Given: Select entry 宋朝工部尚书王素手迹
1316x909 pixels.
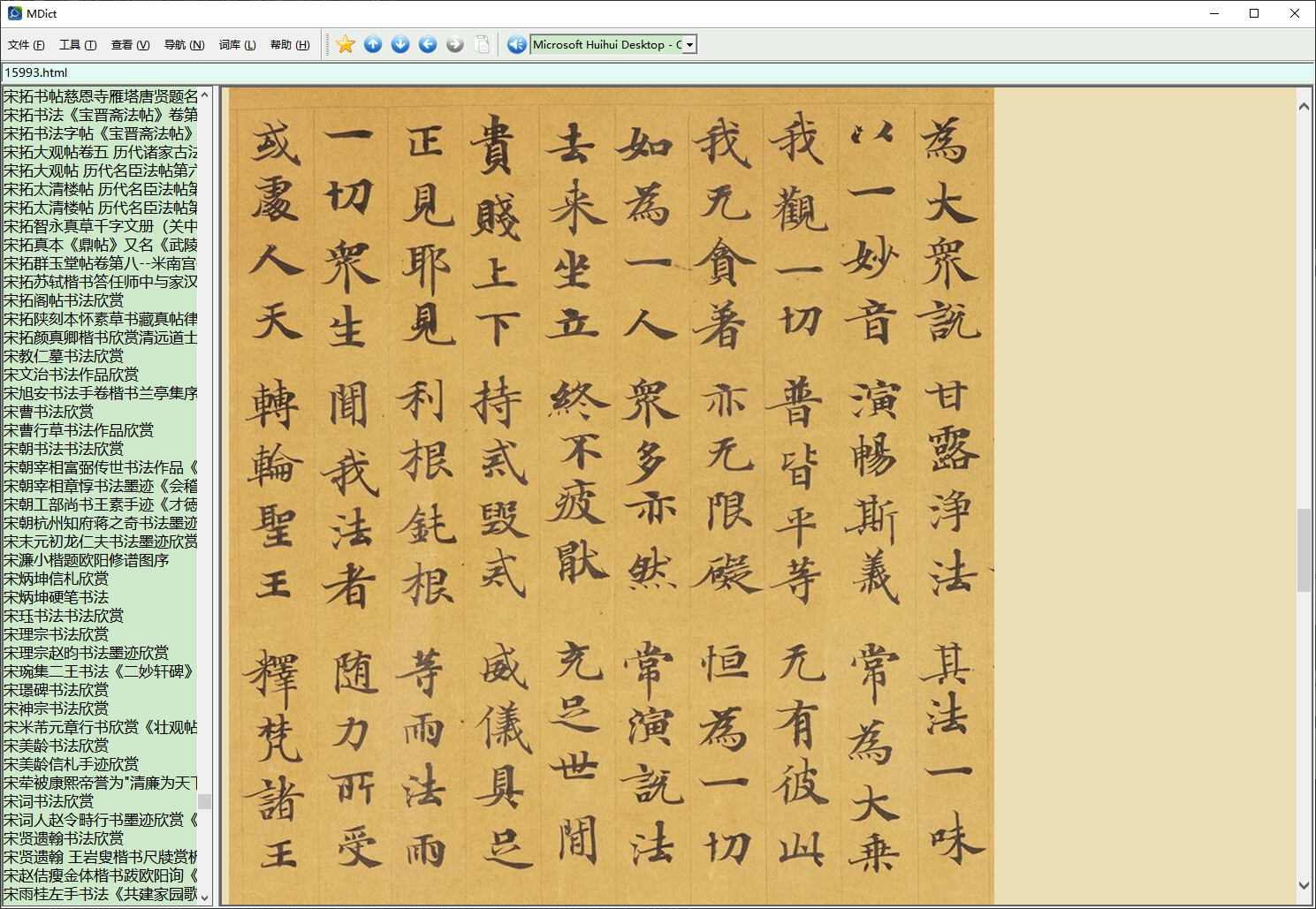Looking at the screenshot, I should pyautogui.click(x=100, y=504).
